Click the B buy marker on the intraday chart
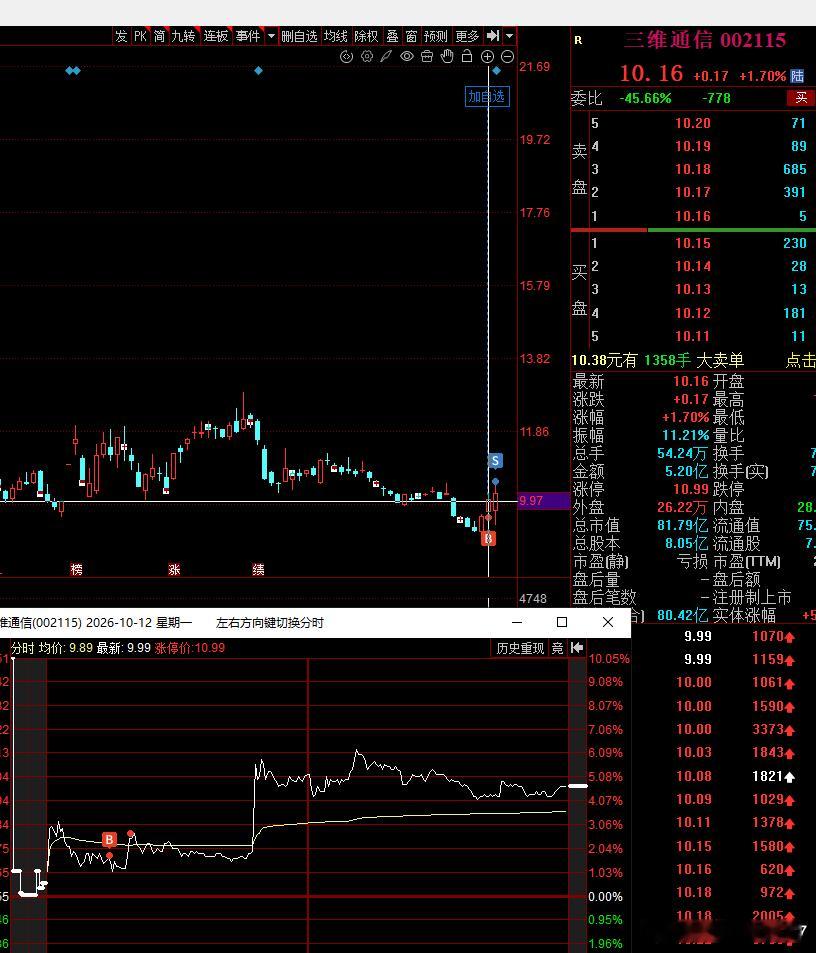 [109, 839]
